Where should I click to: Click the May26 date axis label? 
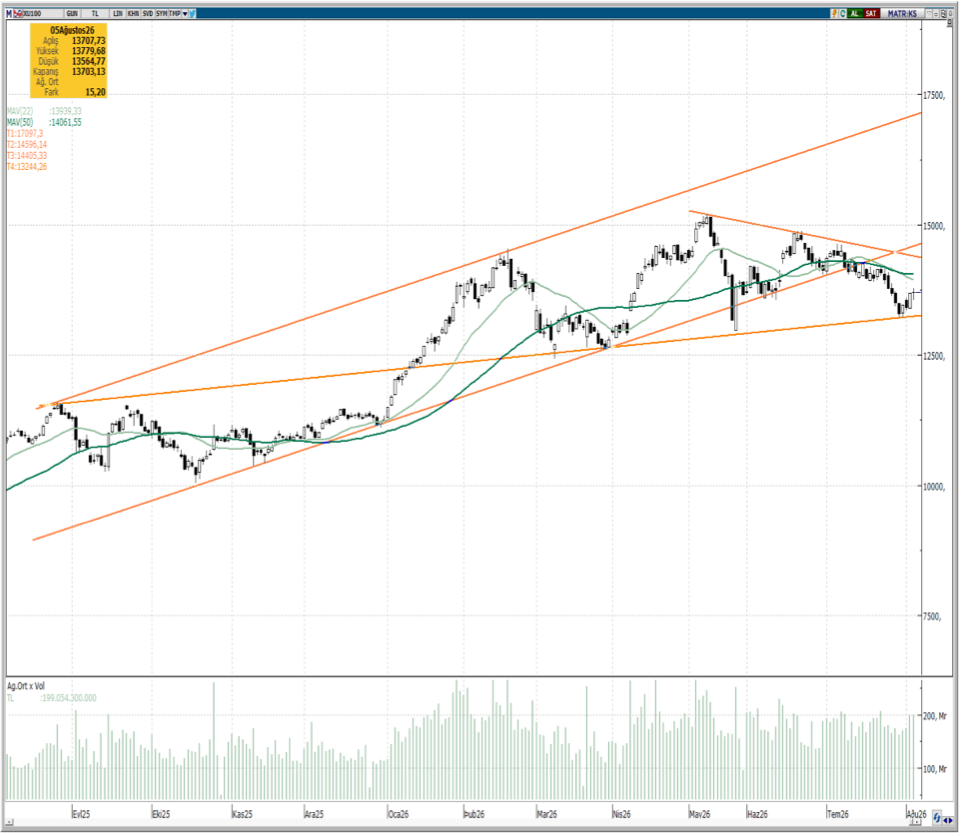(699, 814)
